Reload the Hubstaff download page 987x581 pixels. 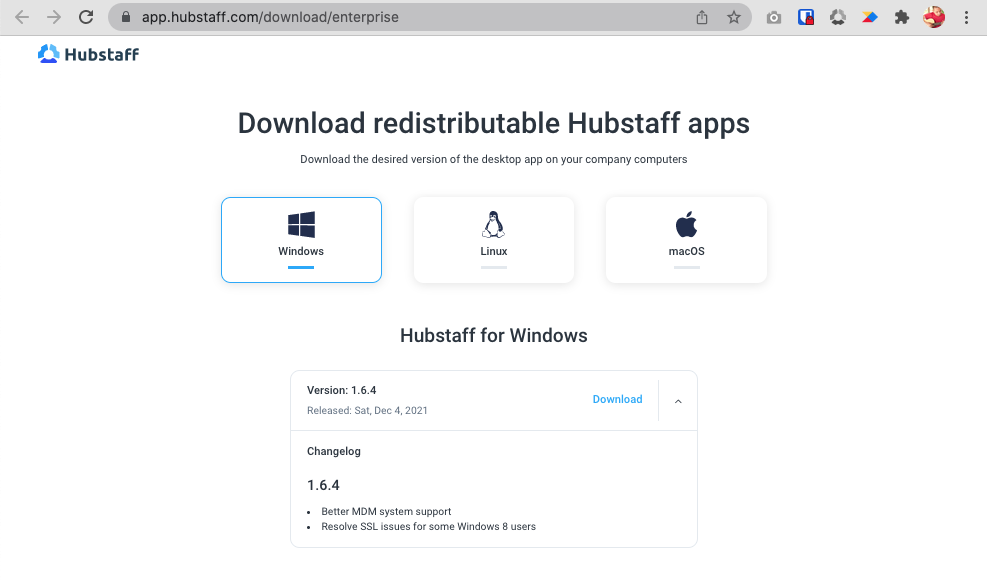click(x=86, y=17)
